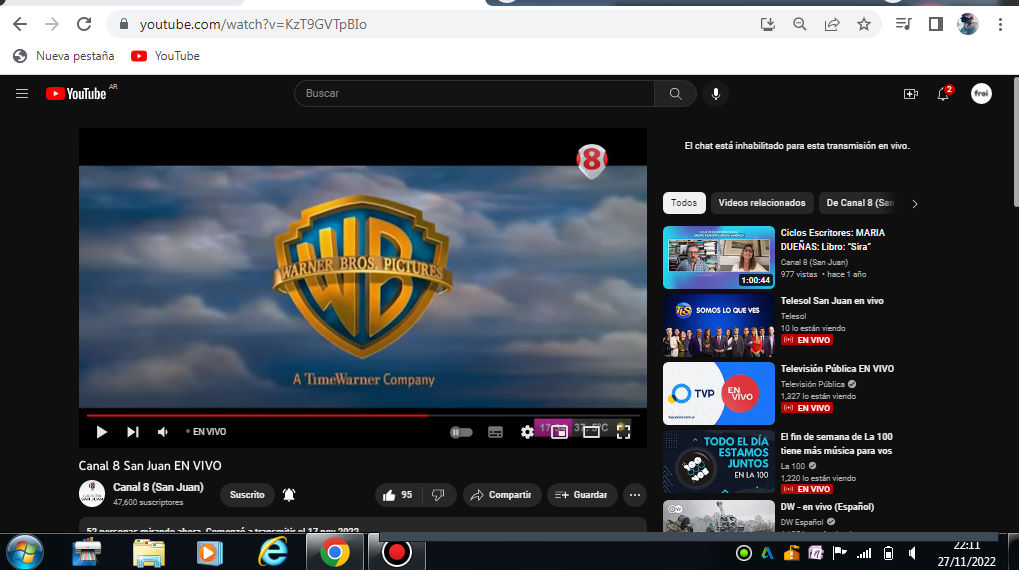This screenshot has width=1019, height=570.
Task: Select the Todos filter chip
Action: [684, 203]
